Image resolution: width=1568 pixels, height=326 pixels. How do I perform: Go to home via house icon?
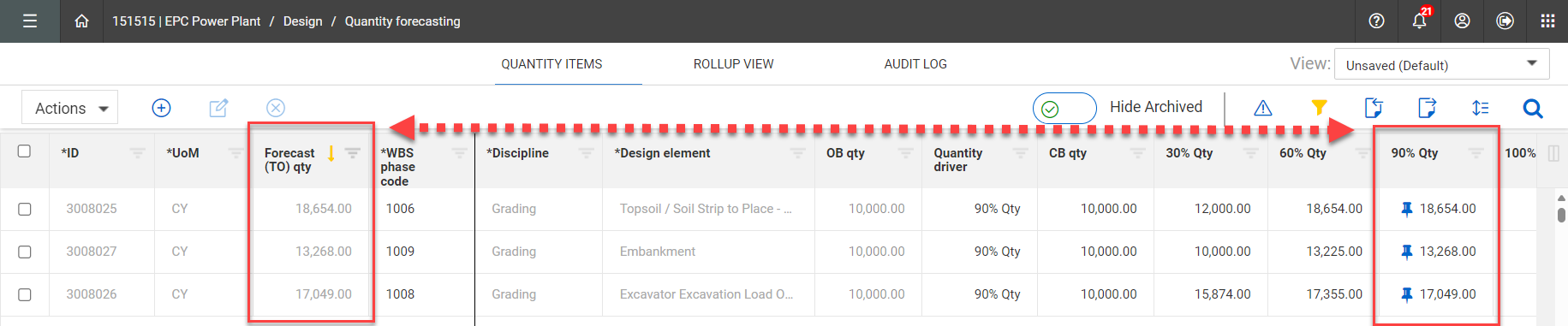pyautogui.click(x=81, y=21)
